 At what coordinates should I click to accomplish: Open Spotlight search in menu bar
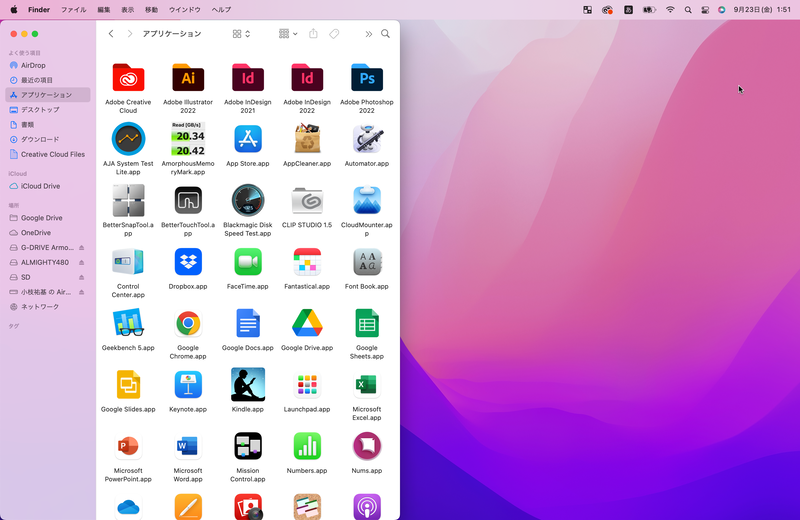(x=688, y=10)
